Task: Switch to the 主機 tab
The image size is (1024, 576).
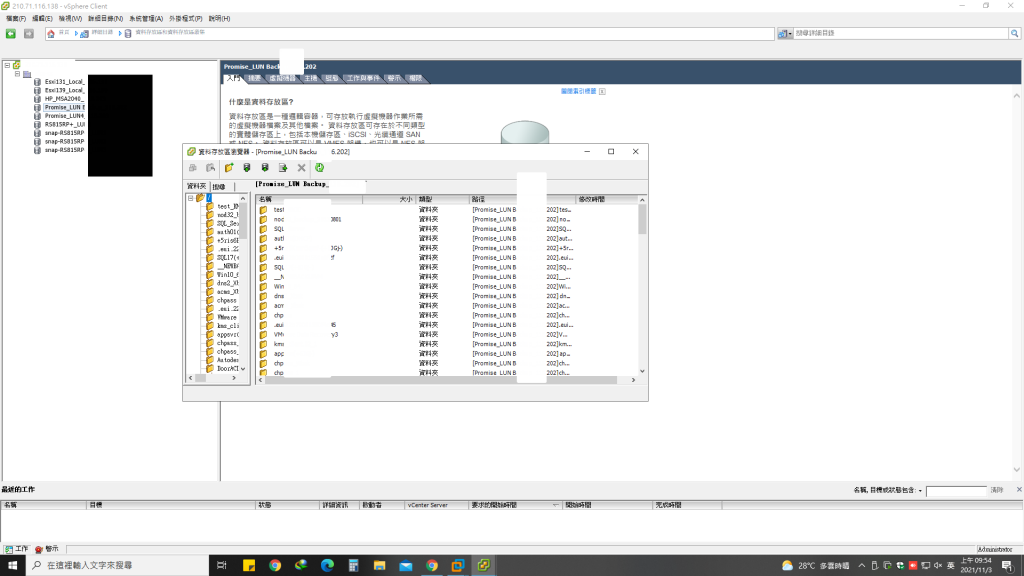Action: (310, 78)
